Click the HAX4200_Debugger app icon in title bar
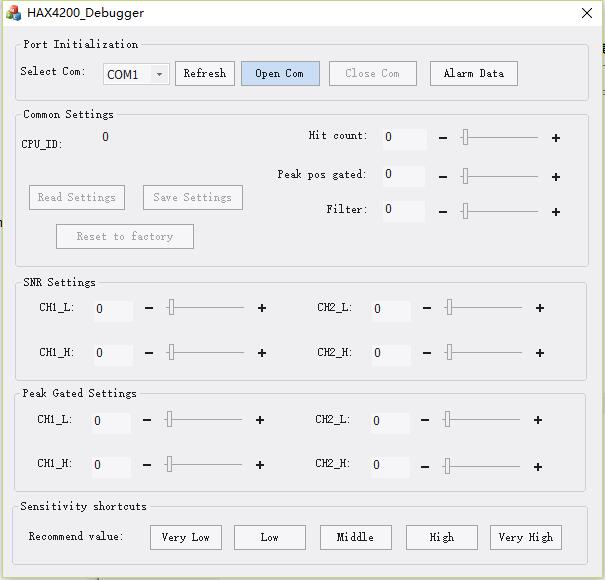 coord(14,13)
